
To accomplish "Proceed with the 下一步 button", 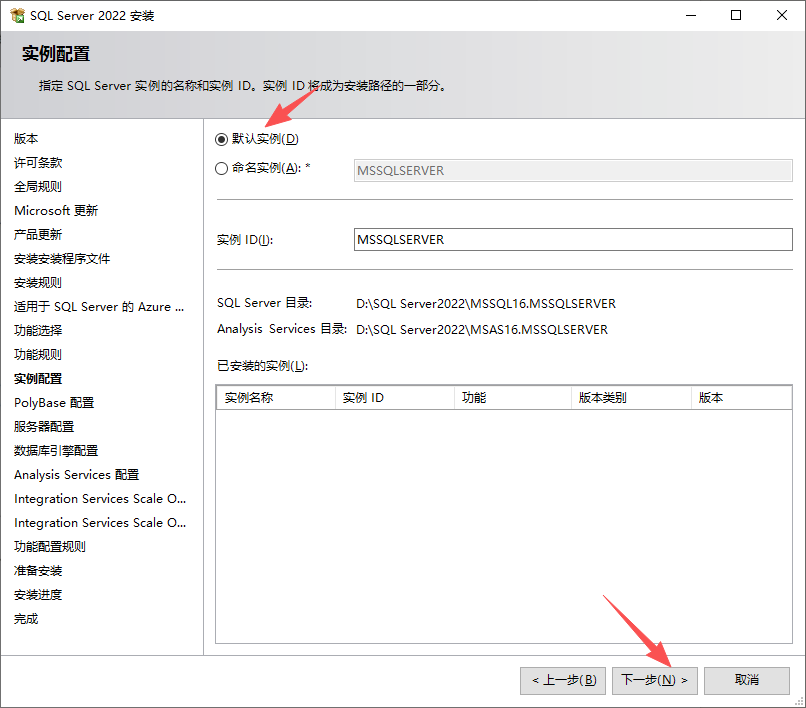I will pyautogui.click(x=654, y=681).
